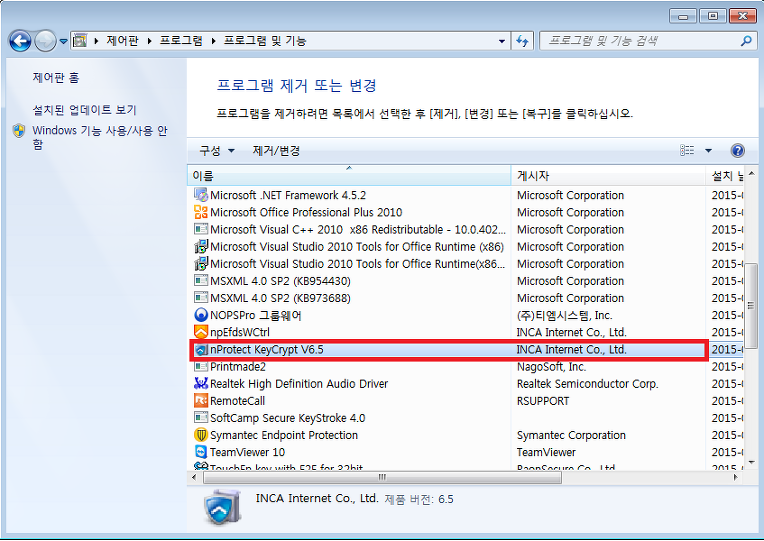Viewport: 764px width, 541px height.
Task: Expand arrow after 프로그램 breadcrumb
Action: (213, 41)
